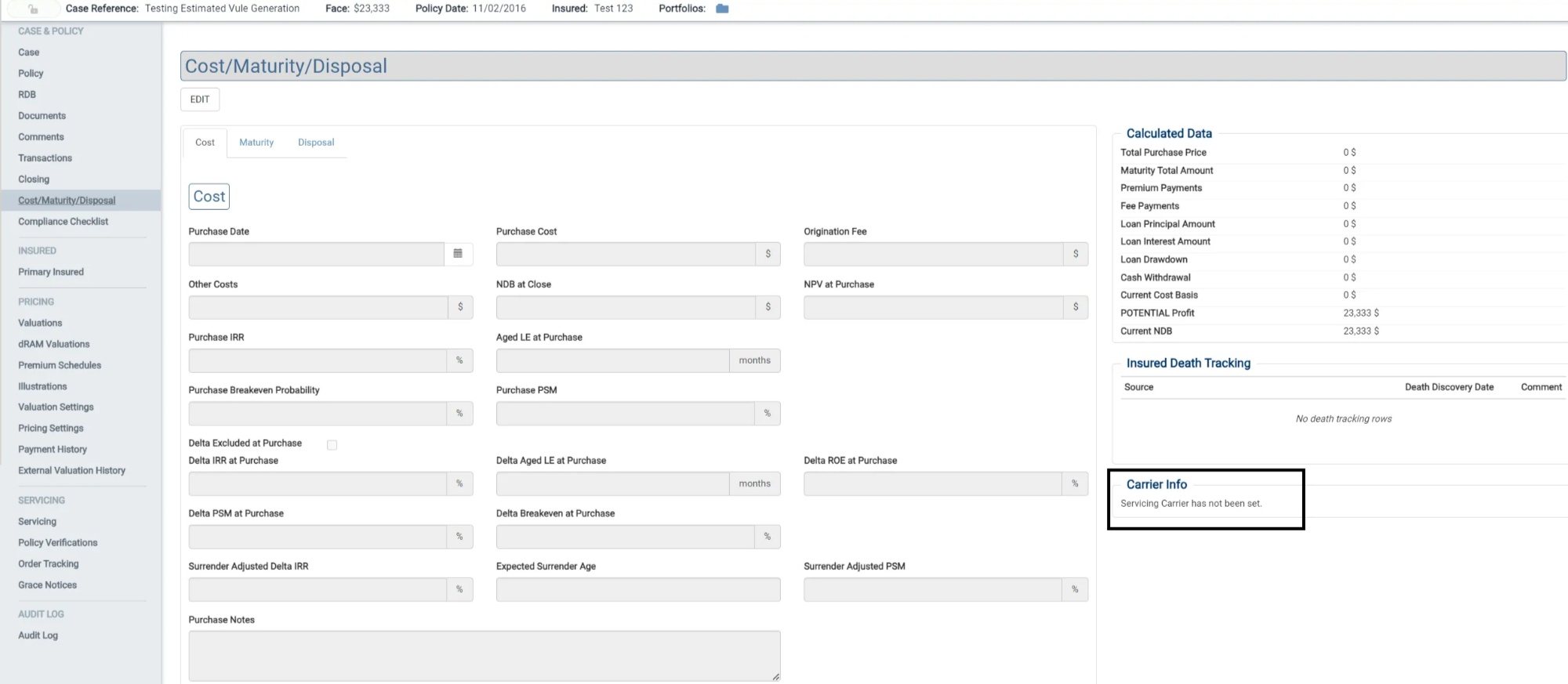The image size is (1568, 684).
Task: Click the NPV at Purchase dollar addon
Action: 1075,307
